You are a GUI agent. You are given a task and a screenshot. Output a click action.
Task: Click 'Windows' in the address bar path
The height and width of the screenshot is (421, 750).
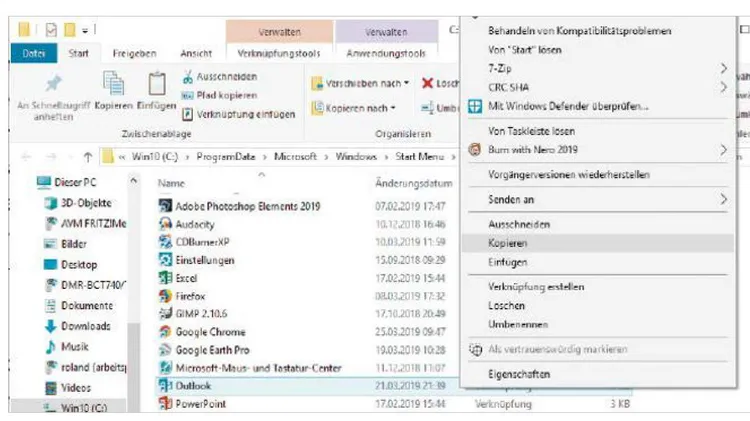pyautogui.click(x=356, y=157)
